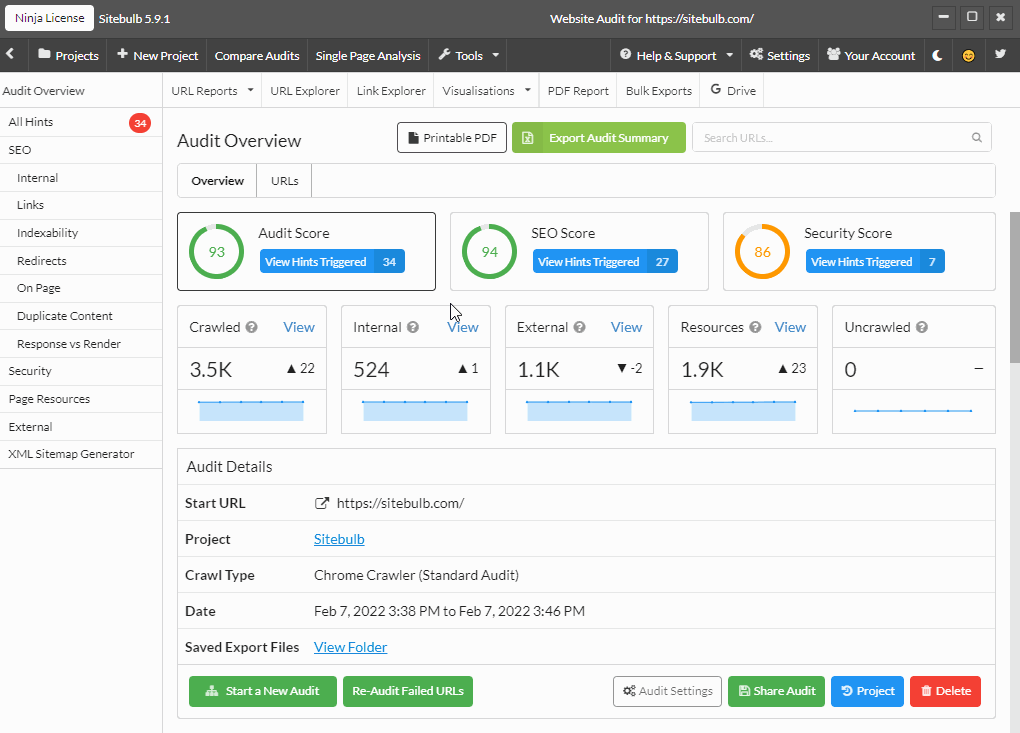Open PDF Report
The image size is (1020, 733).
click(578, 90)
